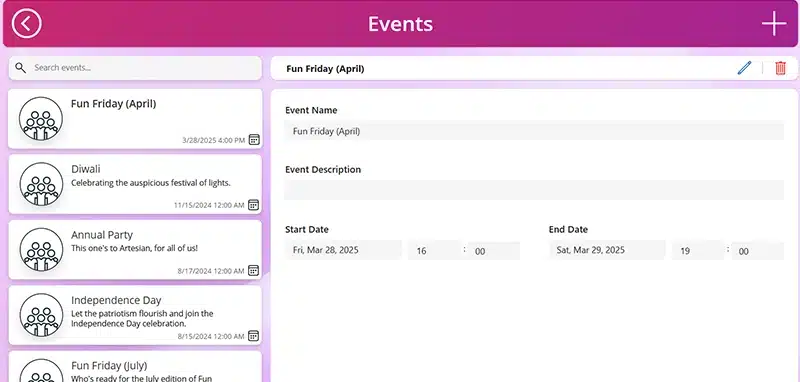Click group avatar on Independence Day card
Image resolution: width=800 pixels, height=382 pixels.
tap(41, 315)
